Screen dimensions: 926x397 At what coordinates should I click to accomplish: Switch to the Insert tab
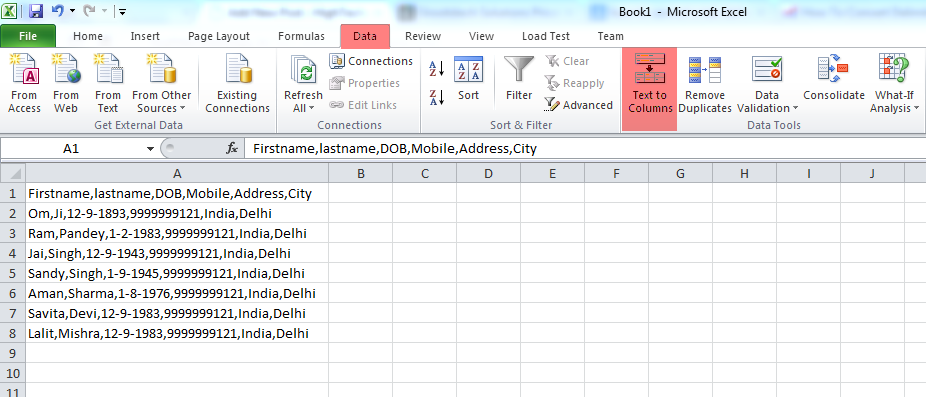click(x=145, y=36)
